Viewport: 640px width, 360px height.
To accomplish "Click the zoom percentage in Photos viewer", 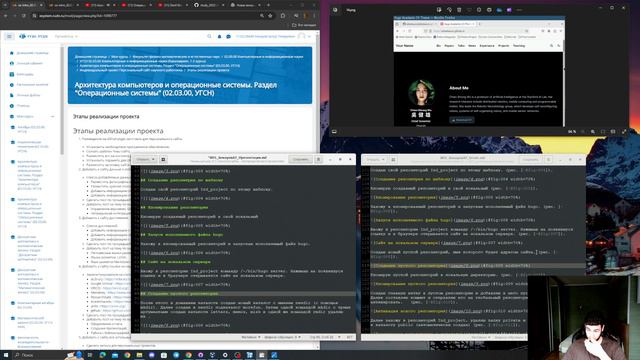I will pos(572,131).
